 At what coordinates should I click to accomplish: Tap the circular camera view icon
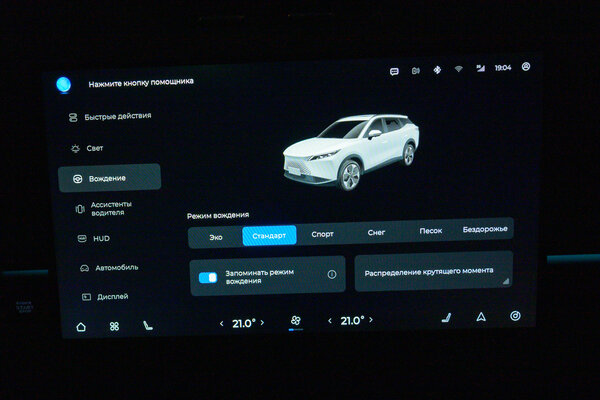click(x=515, y=316)
